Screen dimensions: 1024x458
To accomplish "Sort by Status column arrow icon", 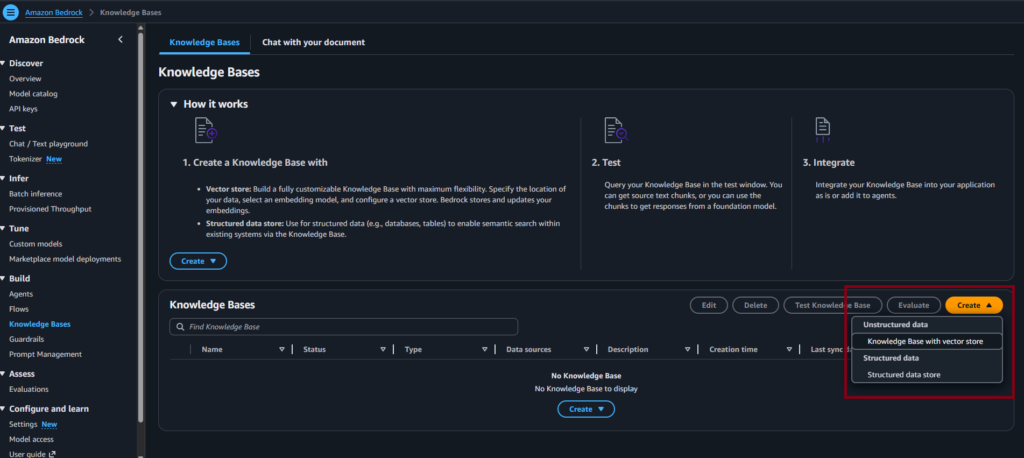I will (x=383, y=350).
